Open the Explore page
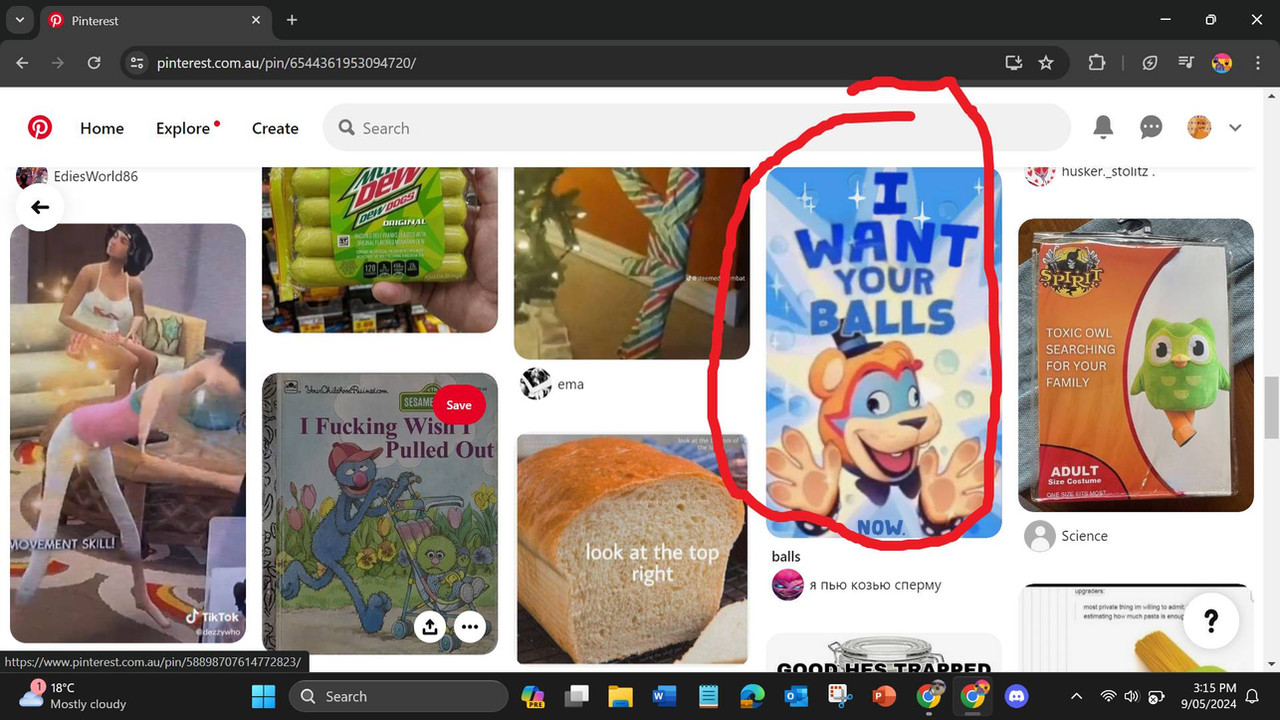Screen dimensions: 1280x720 pyautogui.click(x=183, y=128)
